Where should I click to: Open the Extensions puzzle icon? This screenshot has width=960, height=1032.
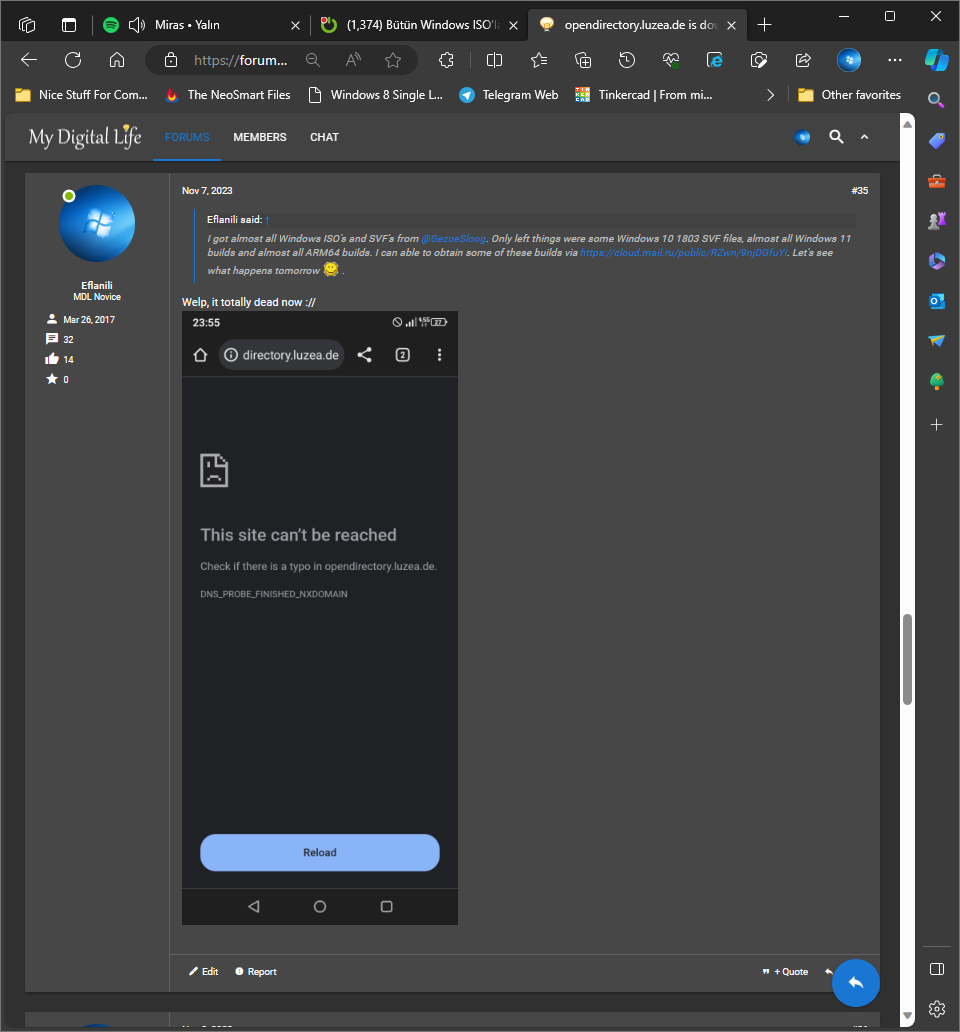pos(446,60)
